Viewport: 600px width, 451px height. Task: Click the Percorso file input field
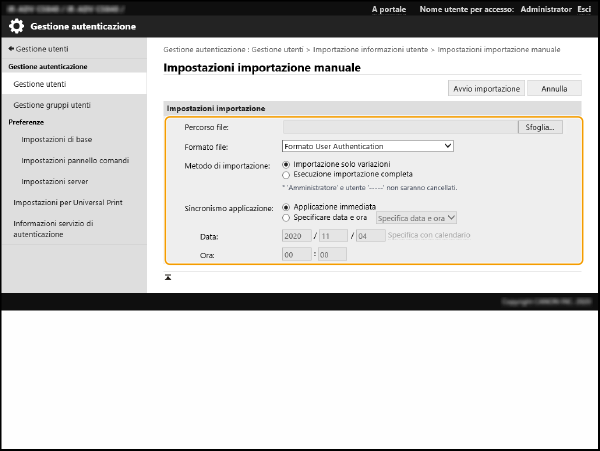[399, 127]
